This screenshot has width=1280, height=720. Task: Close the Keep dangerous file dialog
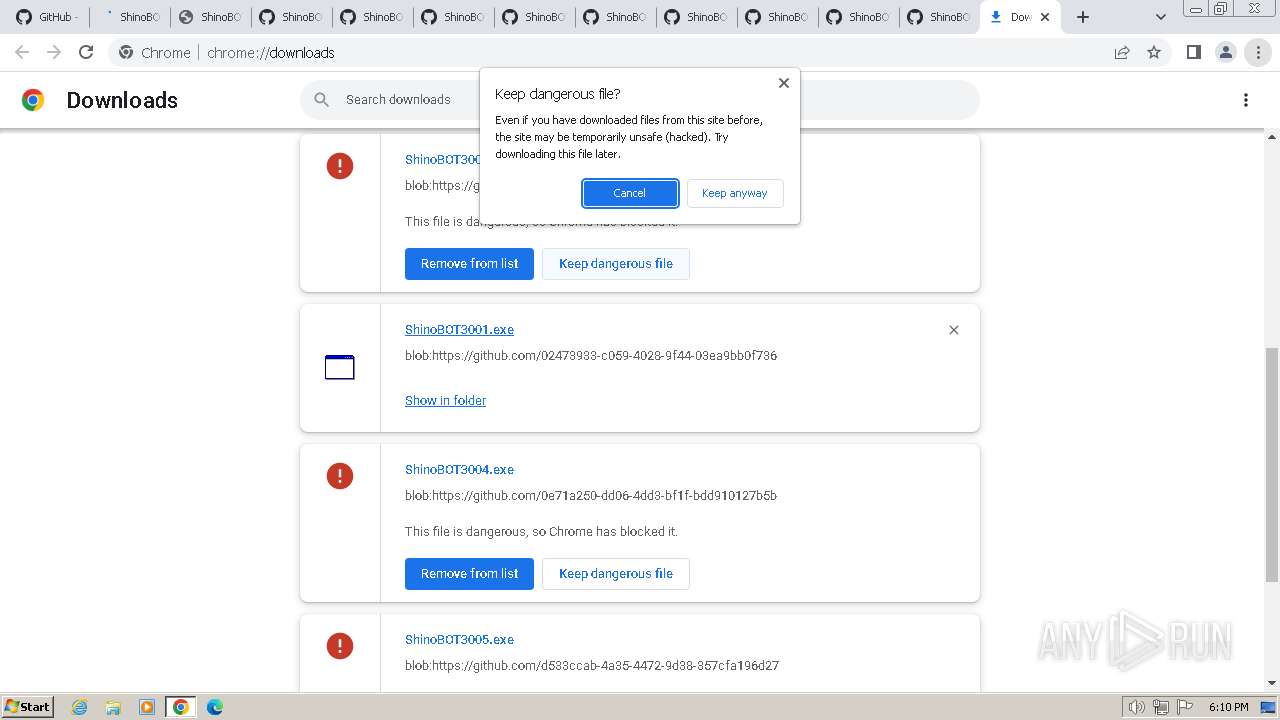click(x=784, y=83)
